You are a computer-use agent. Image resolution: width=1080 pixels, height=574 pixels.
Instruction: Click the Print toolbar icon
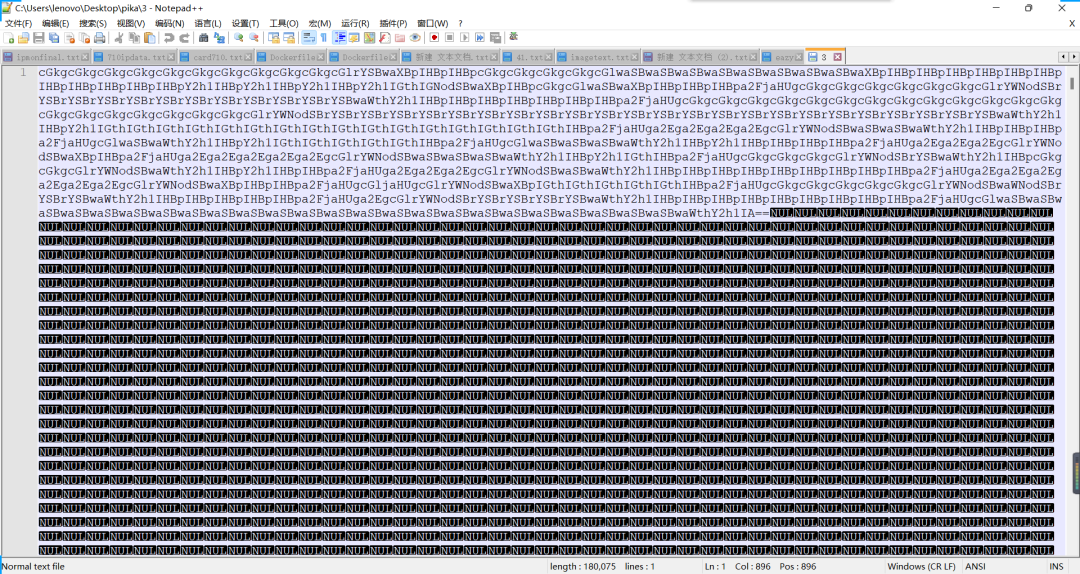100,38
